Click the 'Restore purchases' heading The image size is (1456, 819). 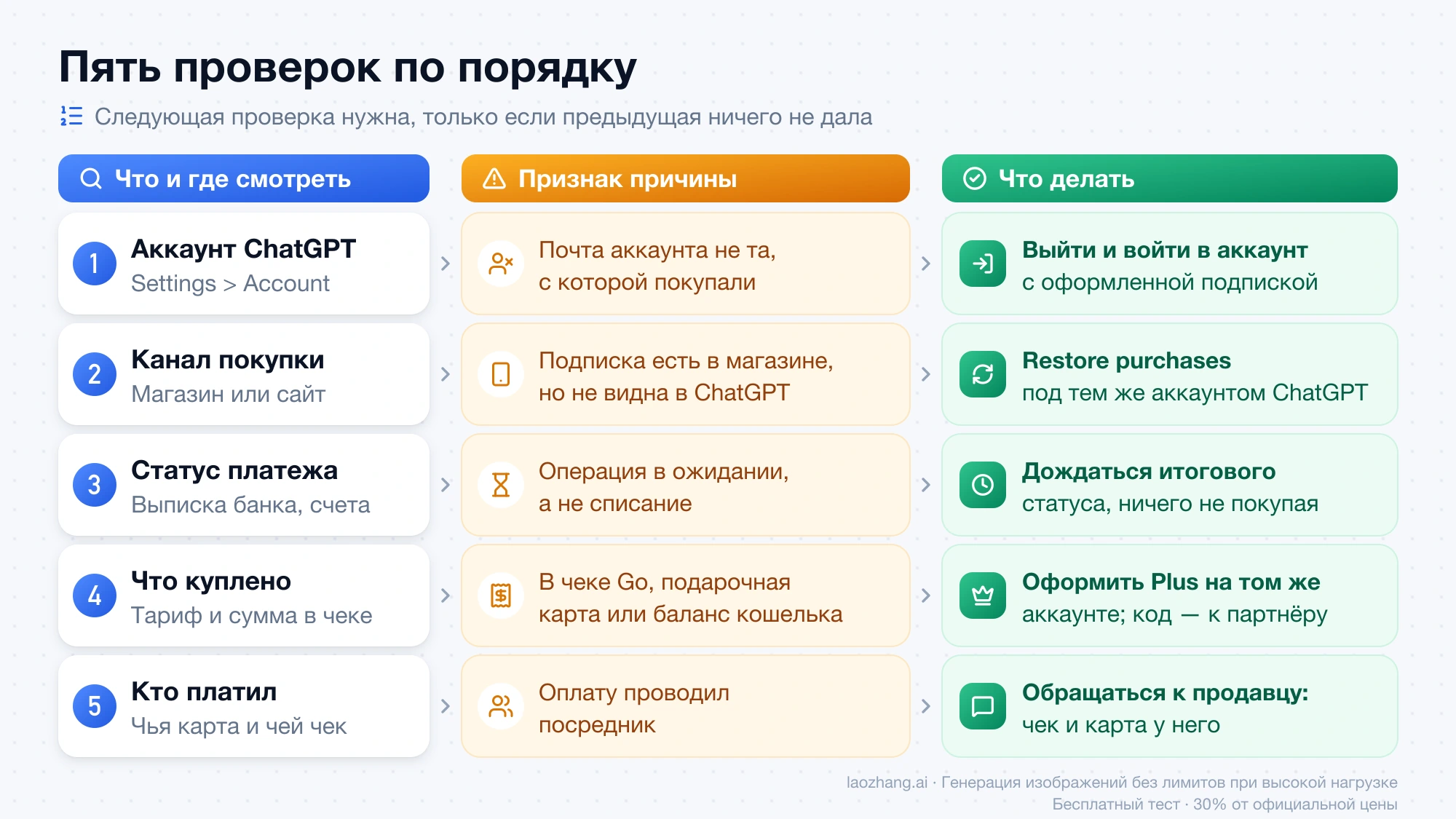(x=1126, y=360)
